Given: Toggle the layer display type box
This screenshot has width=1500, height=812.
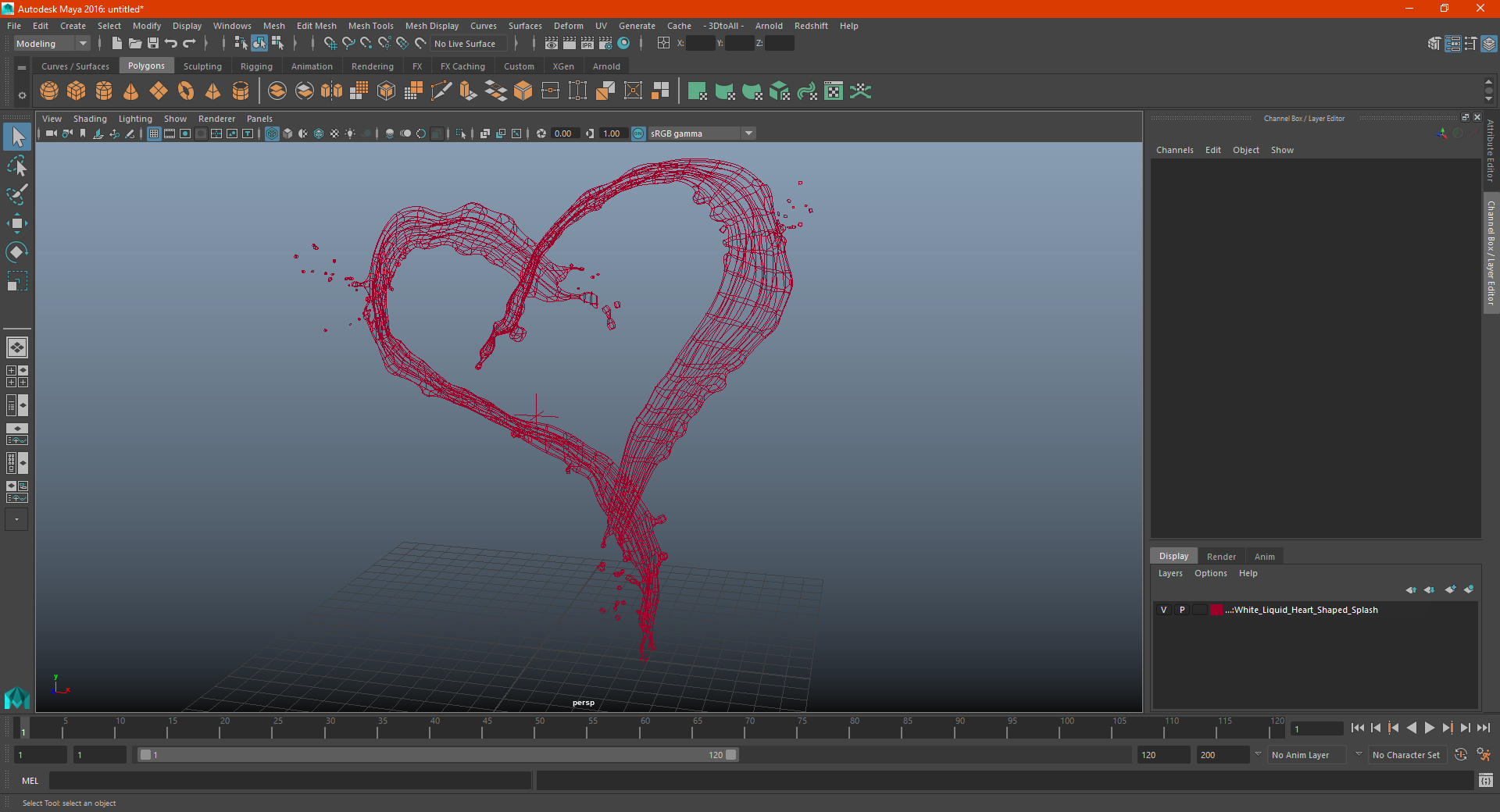Looking at the screenshot, I should [x=1199, y=610].
